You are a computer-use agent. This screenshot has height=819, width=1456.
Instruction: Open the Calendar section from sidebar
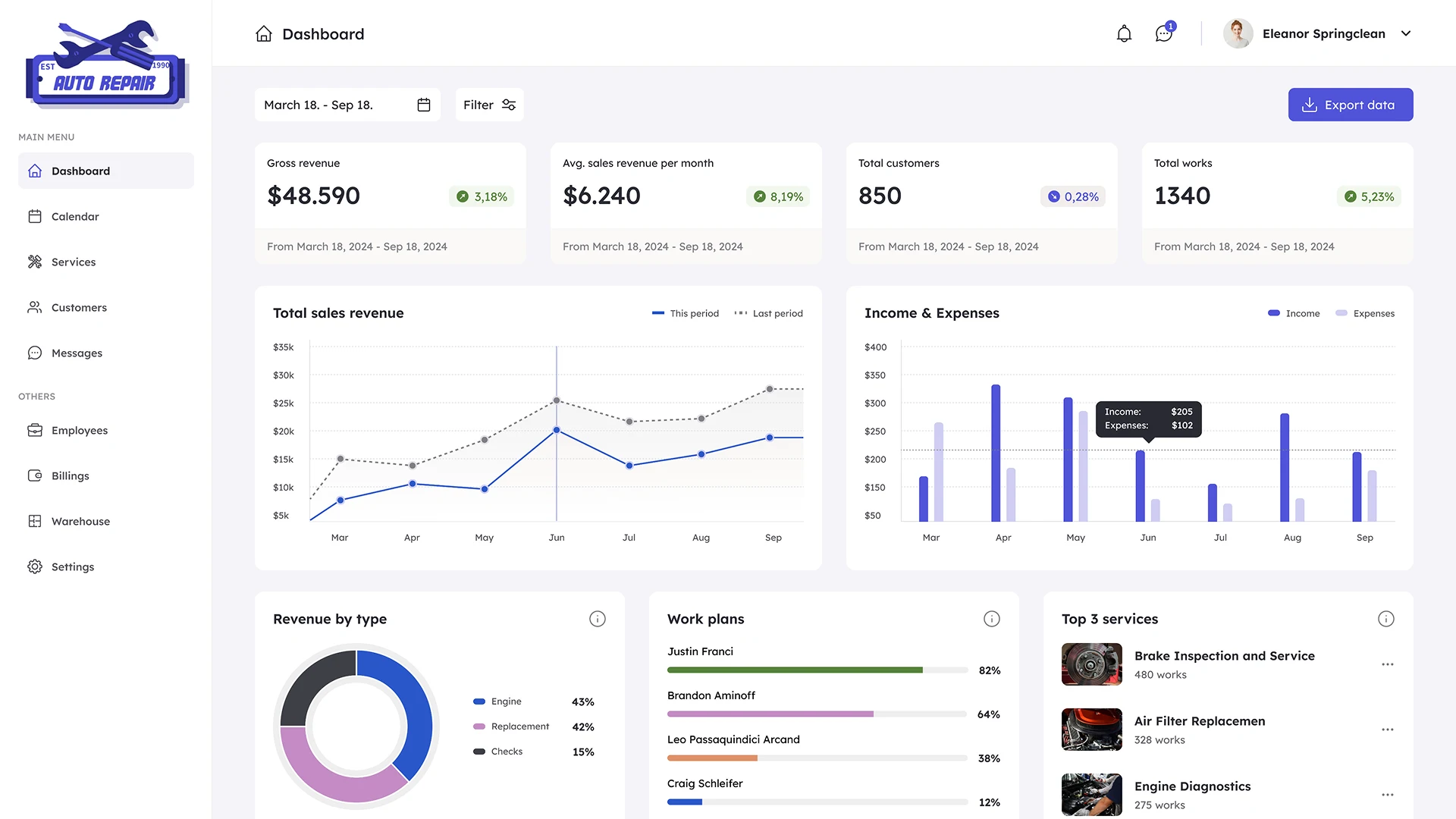click(x=74, y=216)
